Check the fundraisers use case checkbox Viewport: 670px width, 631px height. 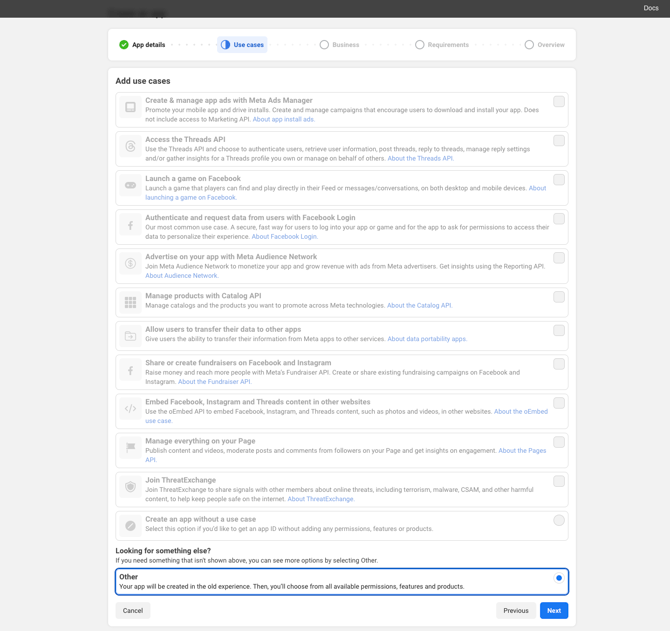point(558,364)
